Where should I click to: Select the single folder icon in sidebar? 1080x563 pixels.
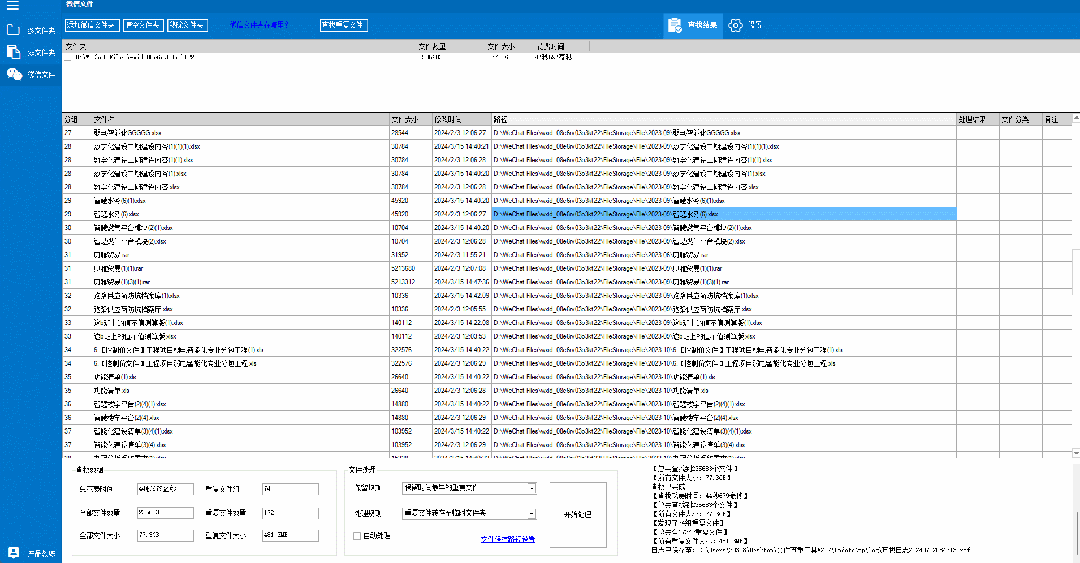point(13,30)
